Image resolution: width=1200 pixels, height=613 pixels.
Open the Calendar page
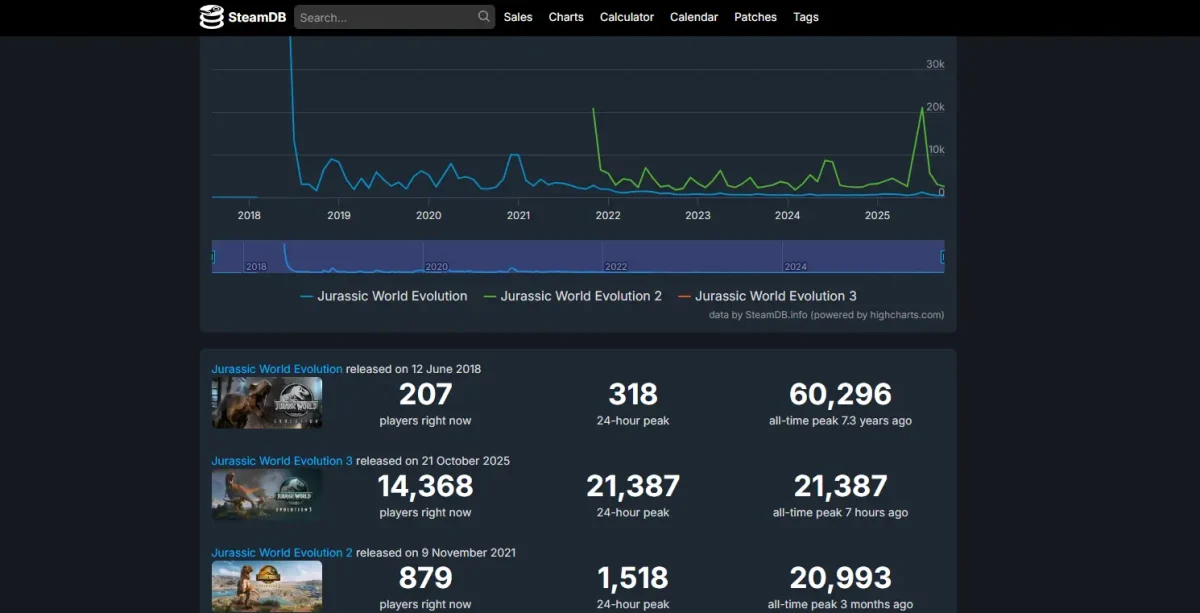[694, 17]
